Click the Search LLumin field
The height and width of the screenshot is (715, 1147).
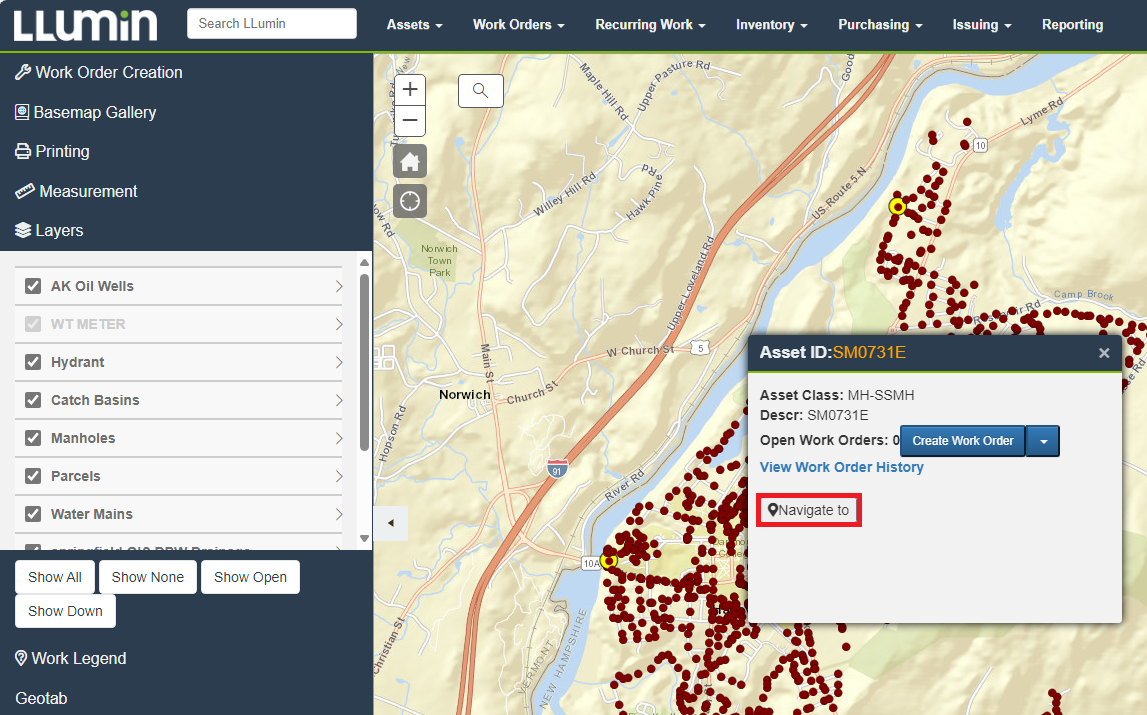271,23
